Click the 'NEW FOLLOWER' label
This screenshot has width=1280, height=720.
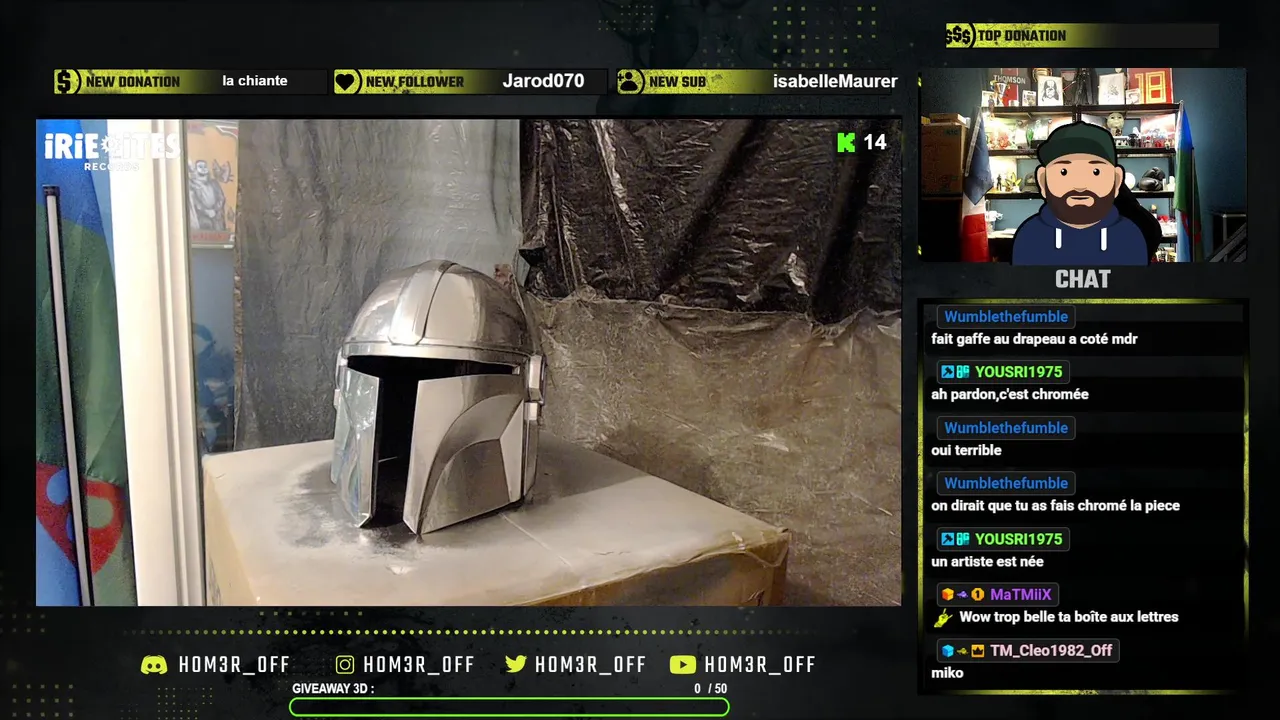[x=415, y=82]
